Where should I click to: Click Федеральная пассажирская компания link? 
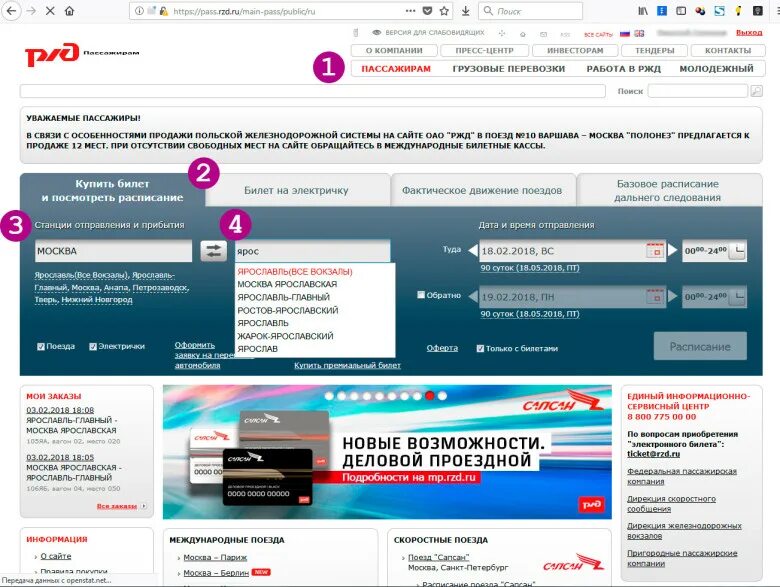[682, 476]
